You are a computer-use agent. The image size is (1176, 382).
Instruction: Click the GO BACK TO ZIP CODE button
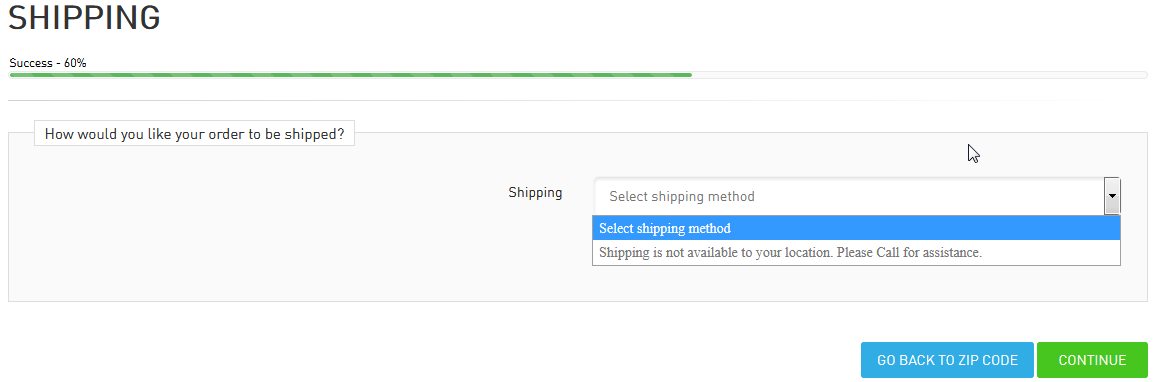click(947, 360)
